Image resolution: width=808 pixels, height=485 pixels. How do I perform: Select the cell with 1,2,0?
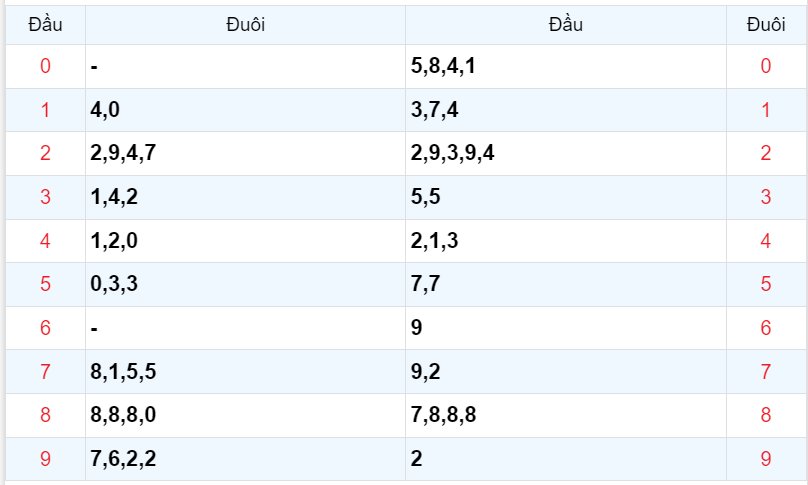tap(114, 241)
